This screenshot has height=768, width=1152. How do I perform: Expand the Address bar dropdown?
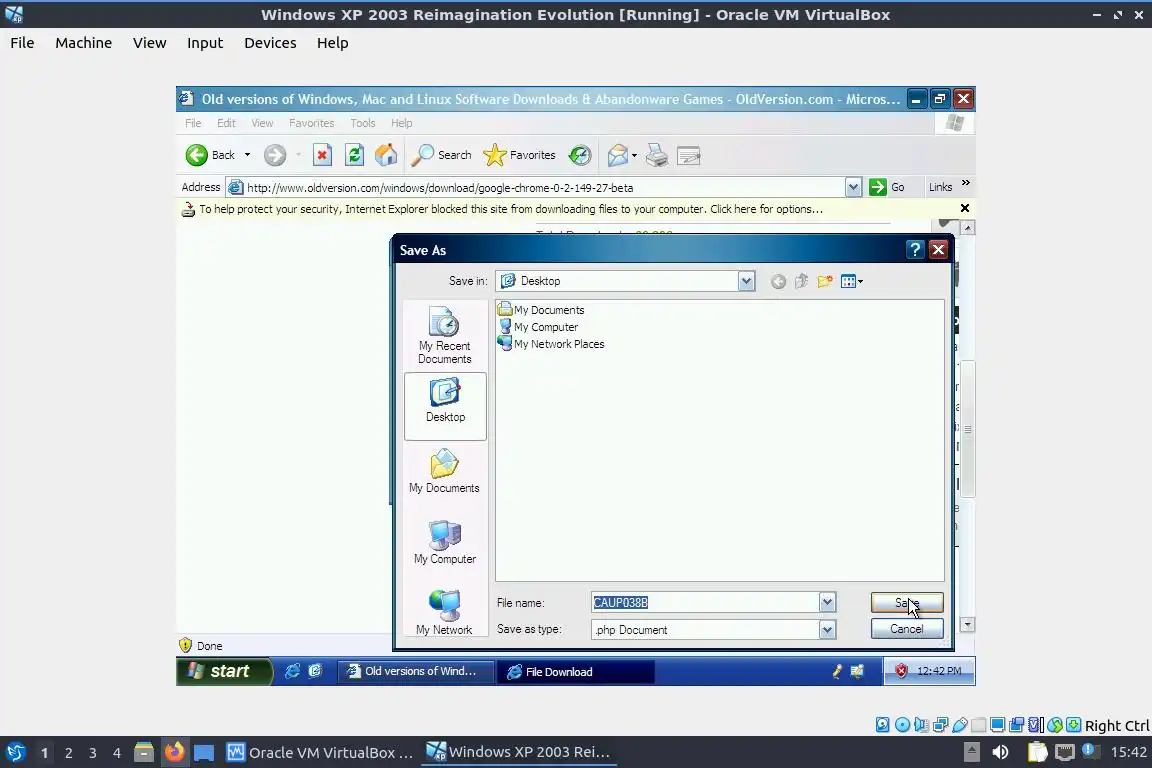[x=853, y=187]
